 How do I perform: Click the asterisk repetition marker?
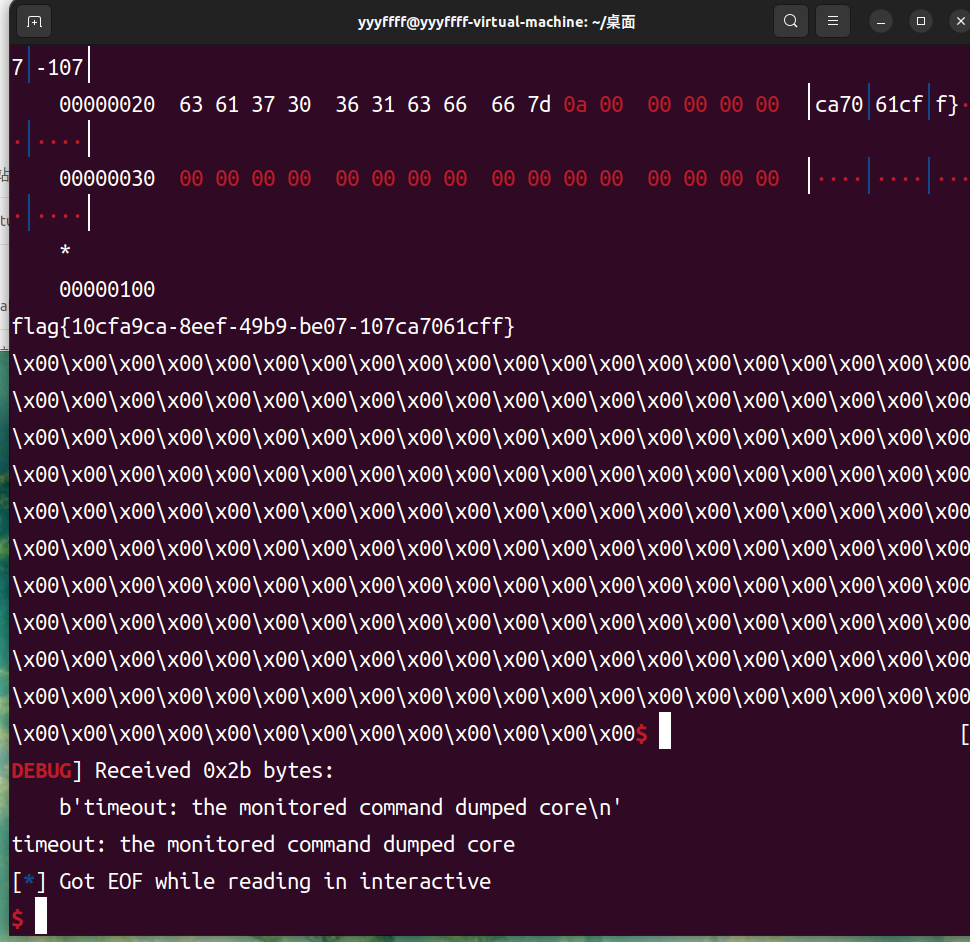(x=64, y=251)
